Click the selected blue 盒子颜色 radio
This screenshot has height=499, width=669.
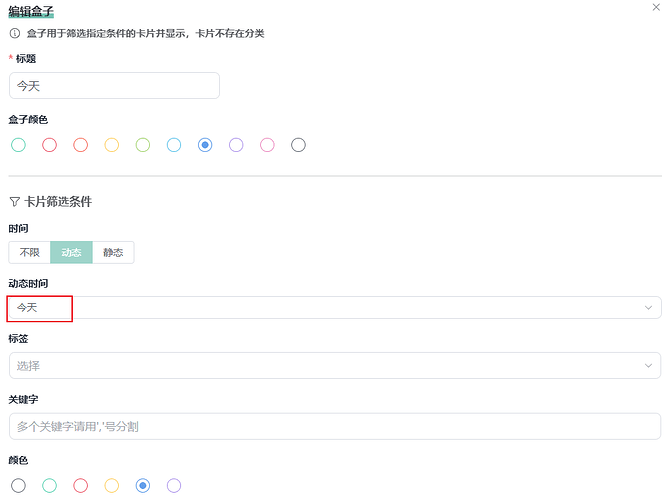point(205,145)
